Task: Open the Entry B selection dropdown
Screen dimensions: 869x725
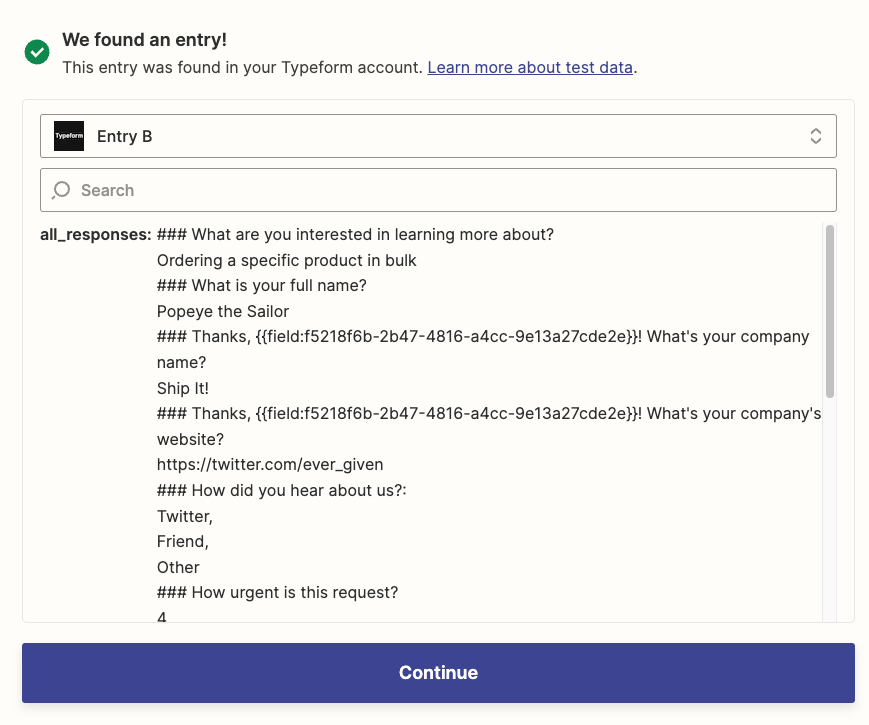Action: (438, 136)
